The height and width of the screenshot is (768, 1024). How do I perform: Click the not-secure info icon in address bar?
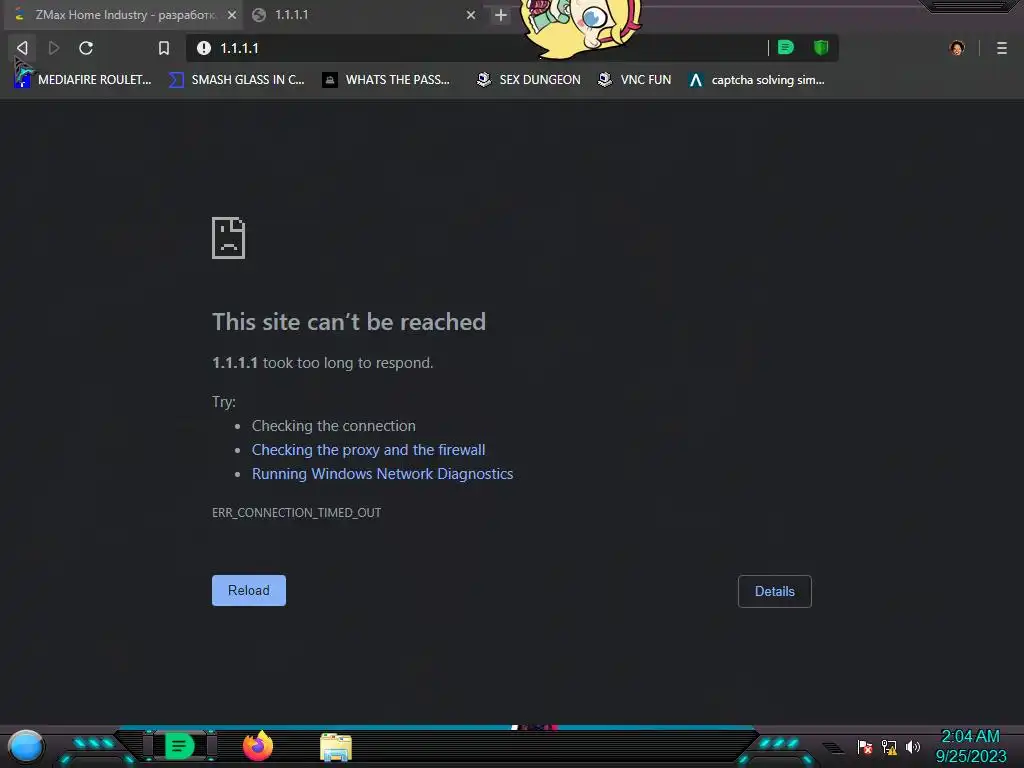(x=204, y=48)
